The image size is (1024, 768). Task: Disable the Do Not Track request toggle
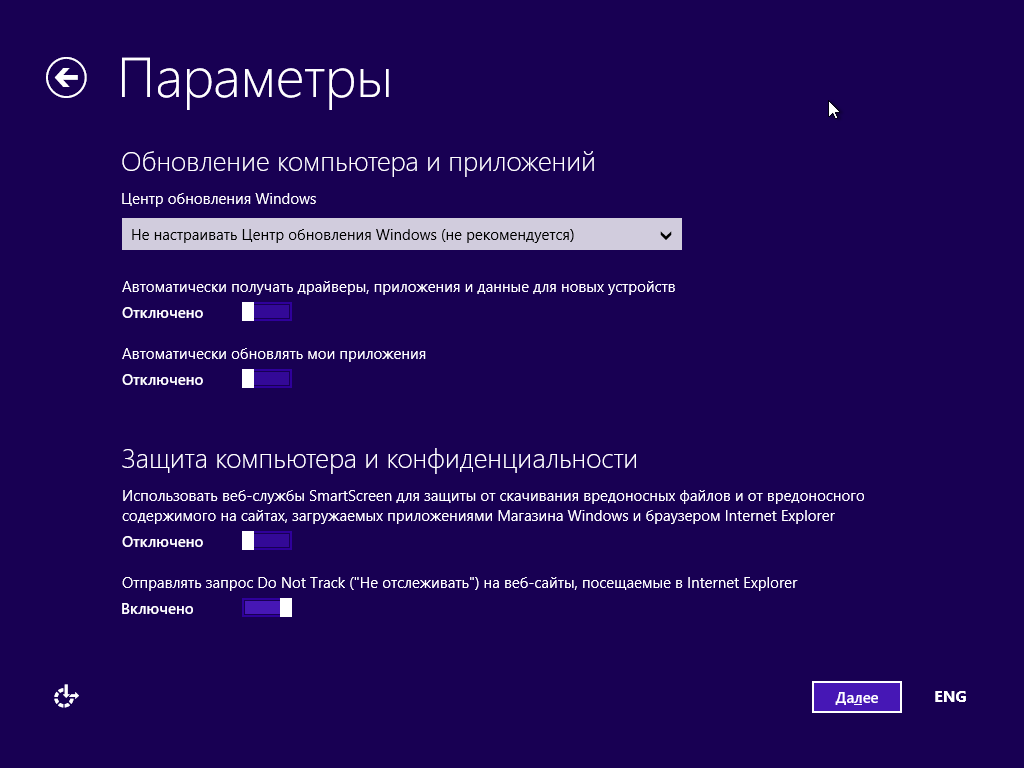click(x=266, y=608)
